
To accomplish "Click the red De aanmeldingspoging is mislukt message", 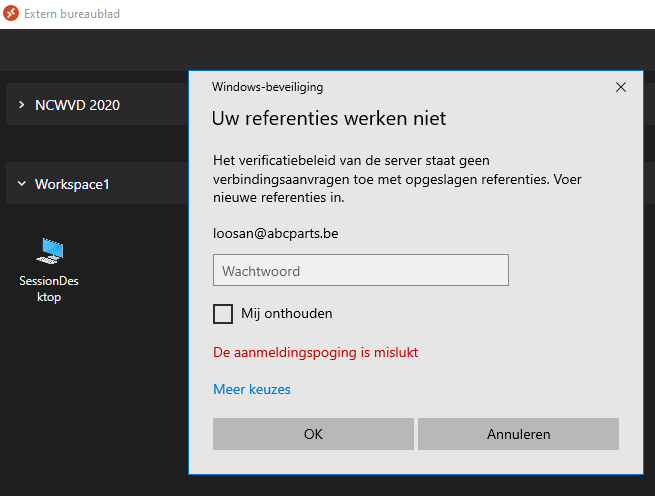I will pos(315,352).
